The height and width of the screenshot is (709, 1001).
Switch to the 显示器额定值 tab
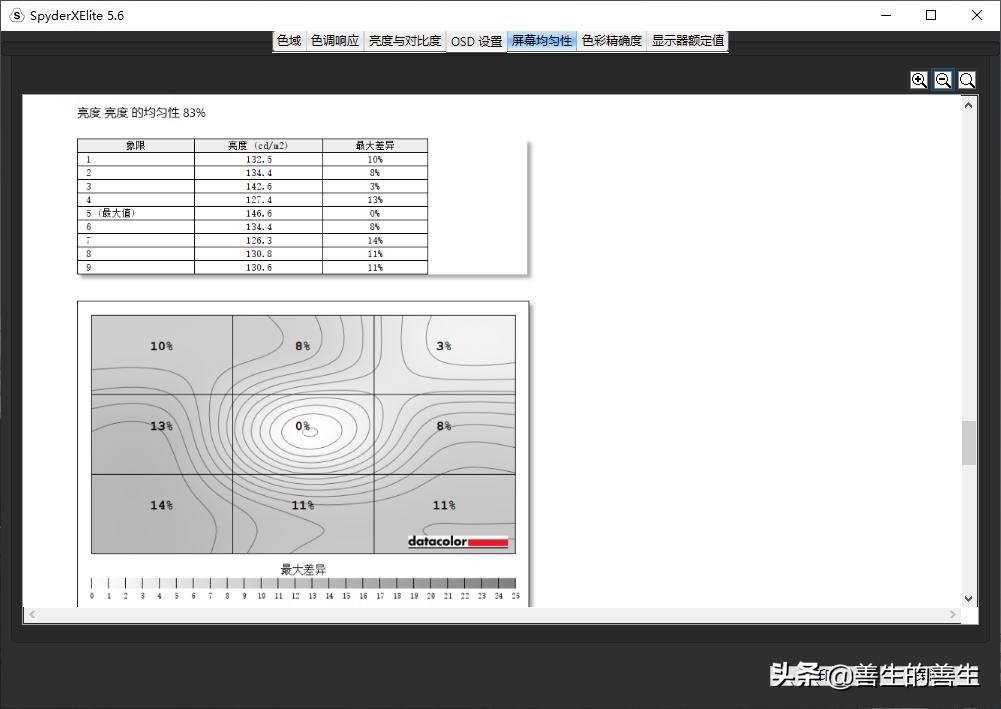[x=688, y=41]
